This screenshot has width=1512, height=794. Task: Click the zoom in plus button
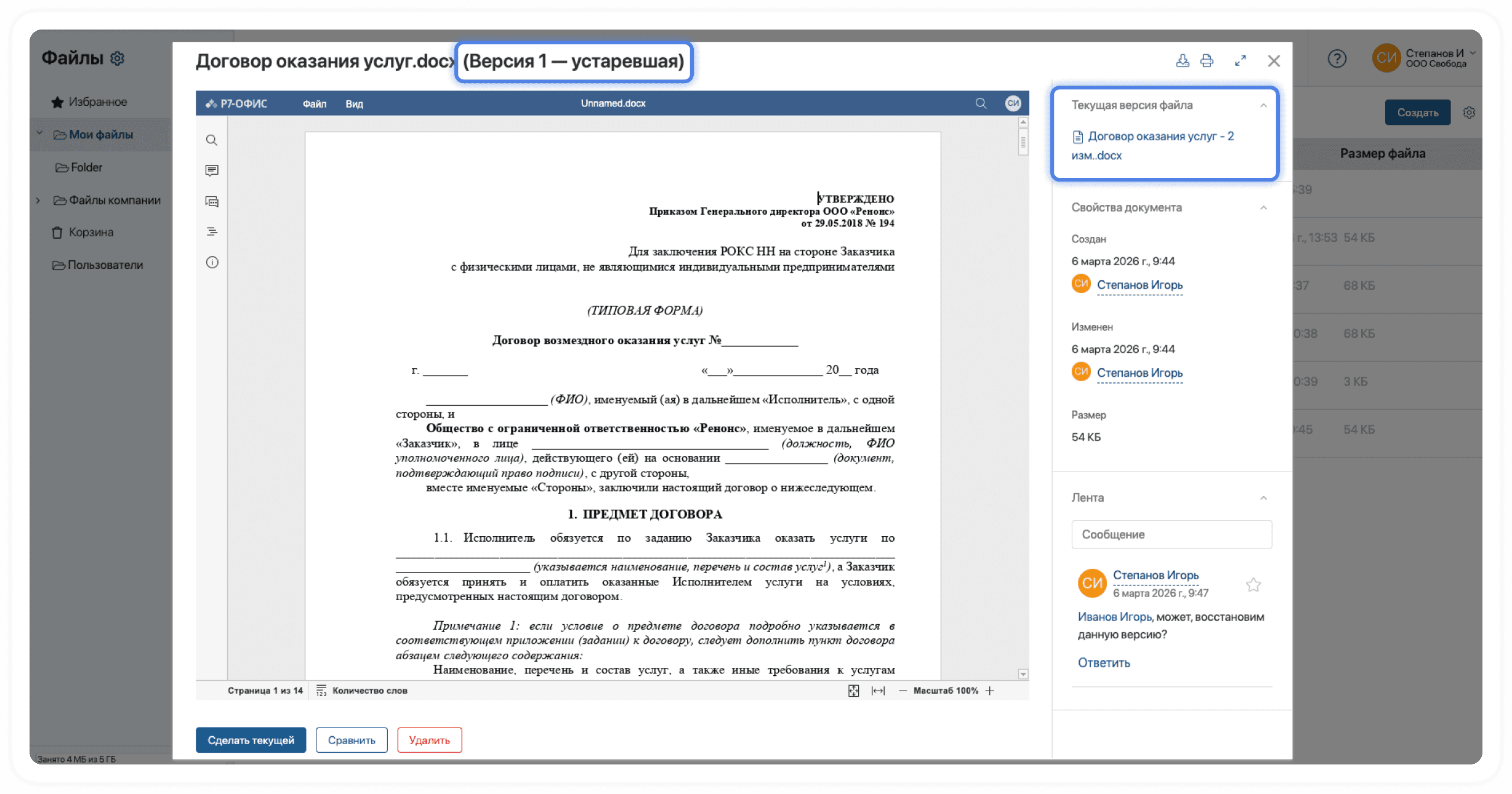pyautogui.click(x=990, y=691)
